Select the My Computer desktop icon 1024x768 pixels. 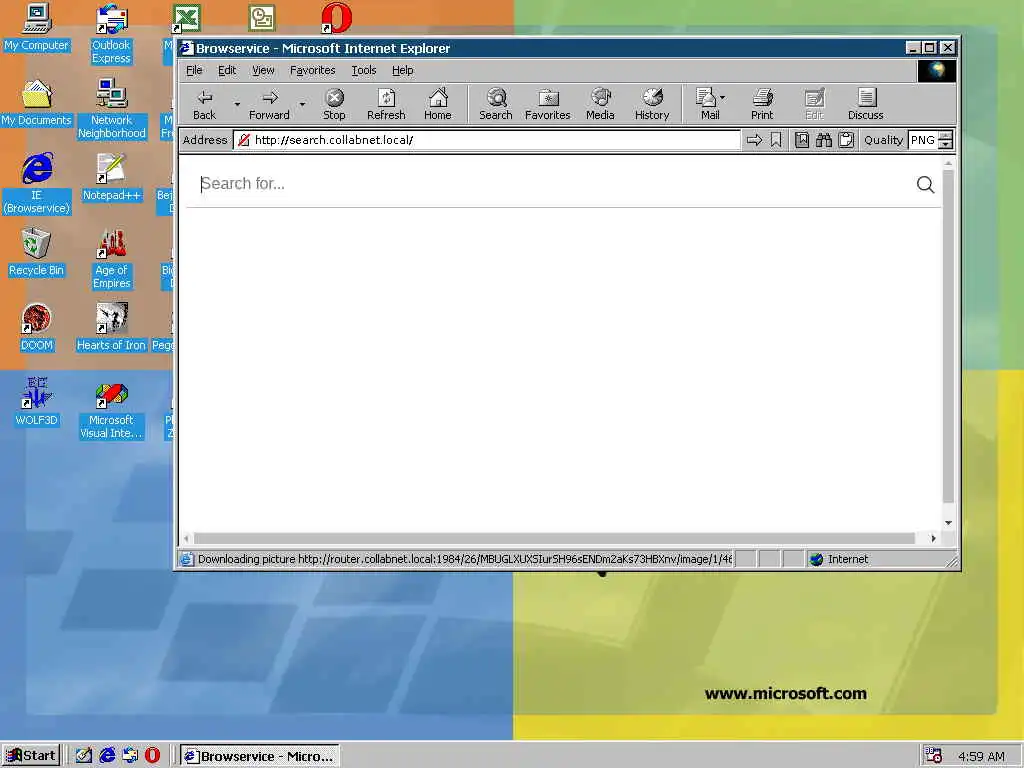pos(36,27)
